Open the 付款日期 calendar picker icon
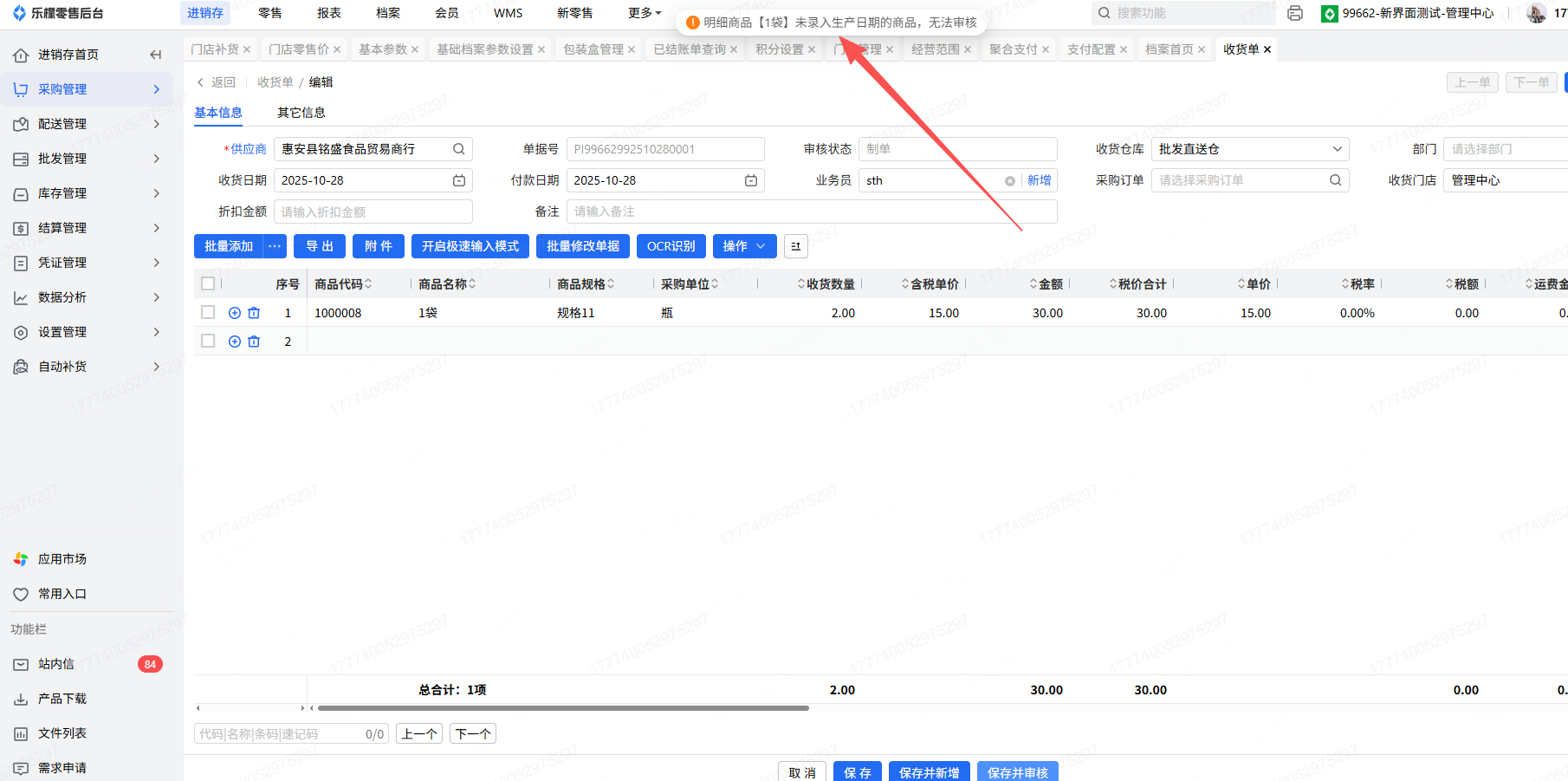1568x781 pixels. click(x=751, y=180)
